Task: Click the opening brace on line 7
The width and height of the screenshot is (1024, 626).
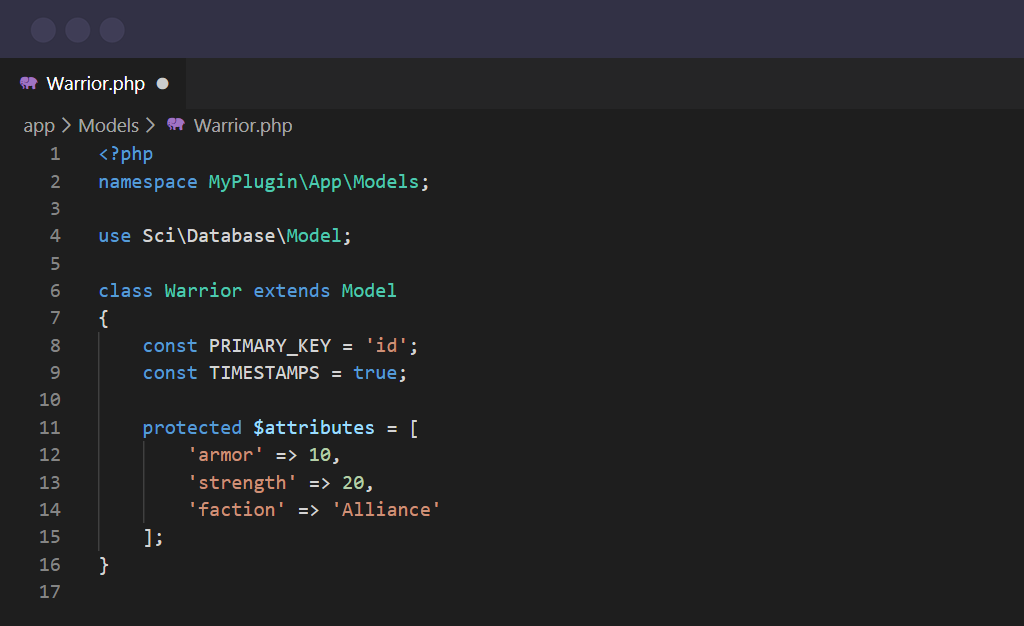Action: tap(103, 319)
